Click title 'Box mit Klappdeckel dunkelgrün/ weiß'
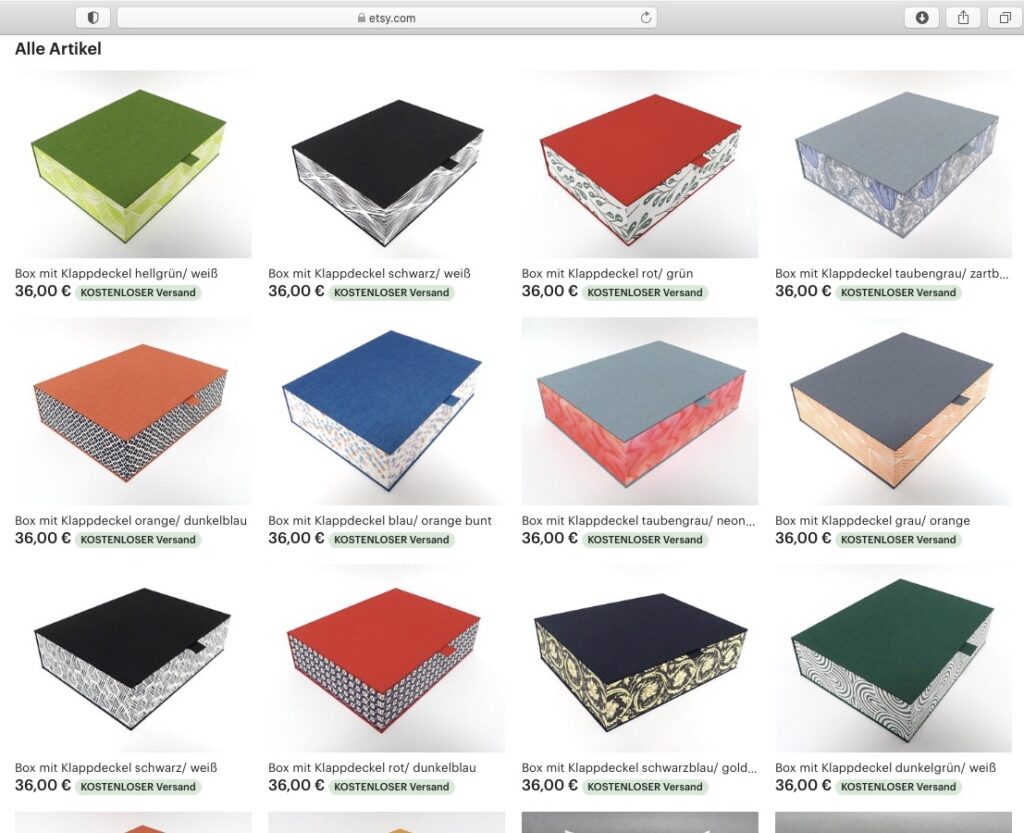Image resolution: width=1024 pixels, height=833 pixels. (885, 768)
